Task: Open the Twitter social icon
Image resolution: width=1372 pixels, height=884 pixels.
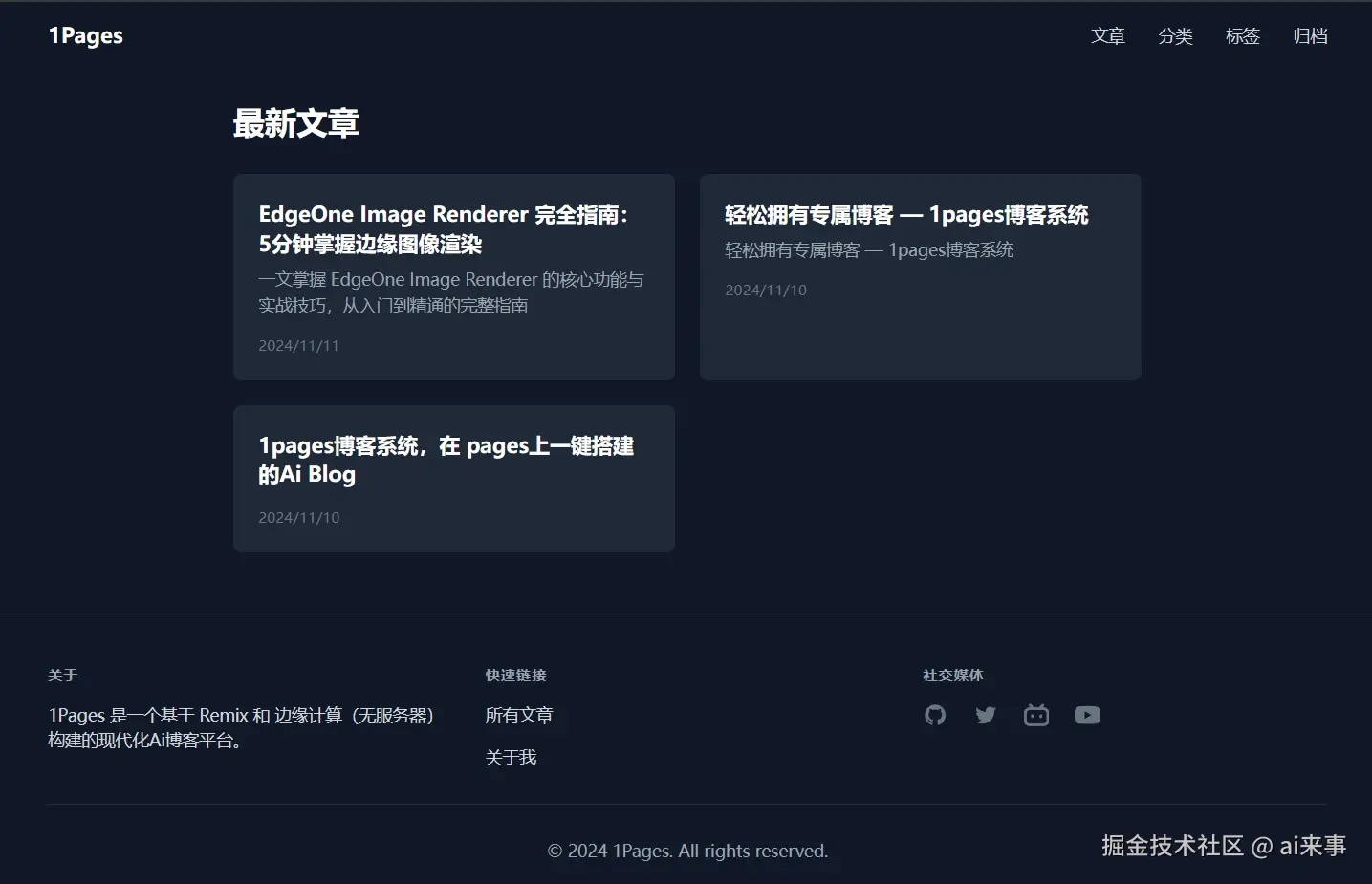Action: point(986,715)
